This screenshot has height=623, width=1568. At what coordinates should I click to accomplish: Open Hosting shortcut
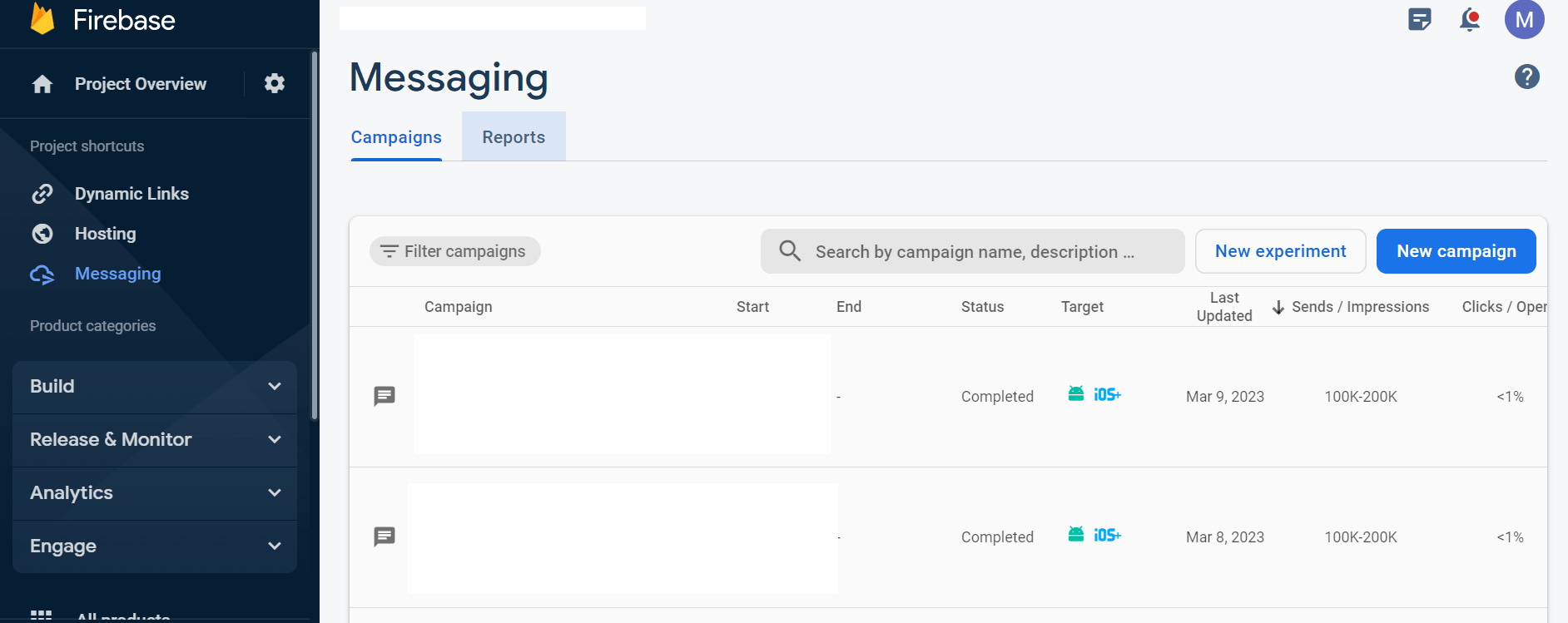pyautogui.click(x=105, y=234)
